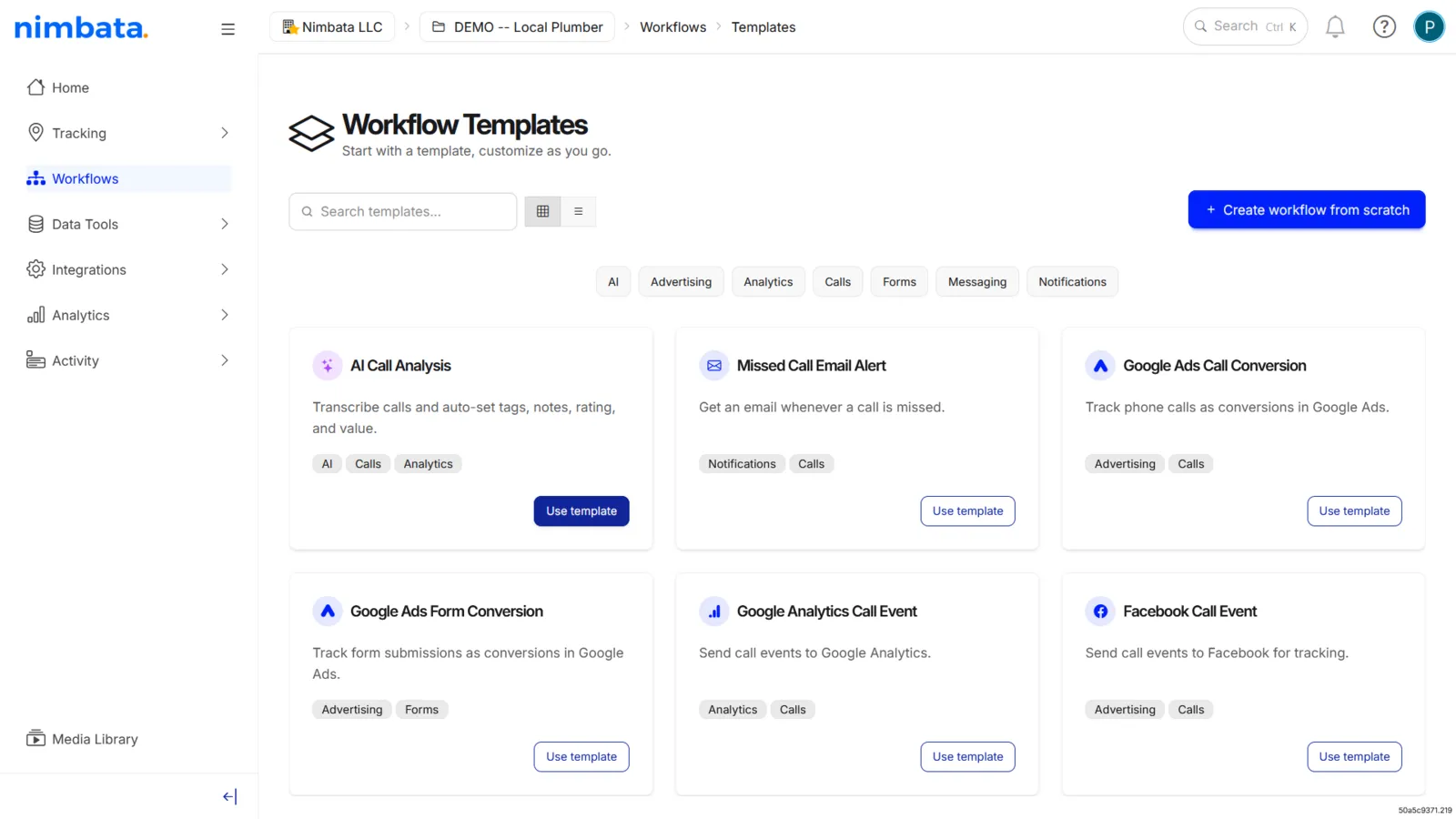Click the nimbata logo
This screenshot has height=819, width=1456.
pyautogui.click(x=81, y=28)
